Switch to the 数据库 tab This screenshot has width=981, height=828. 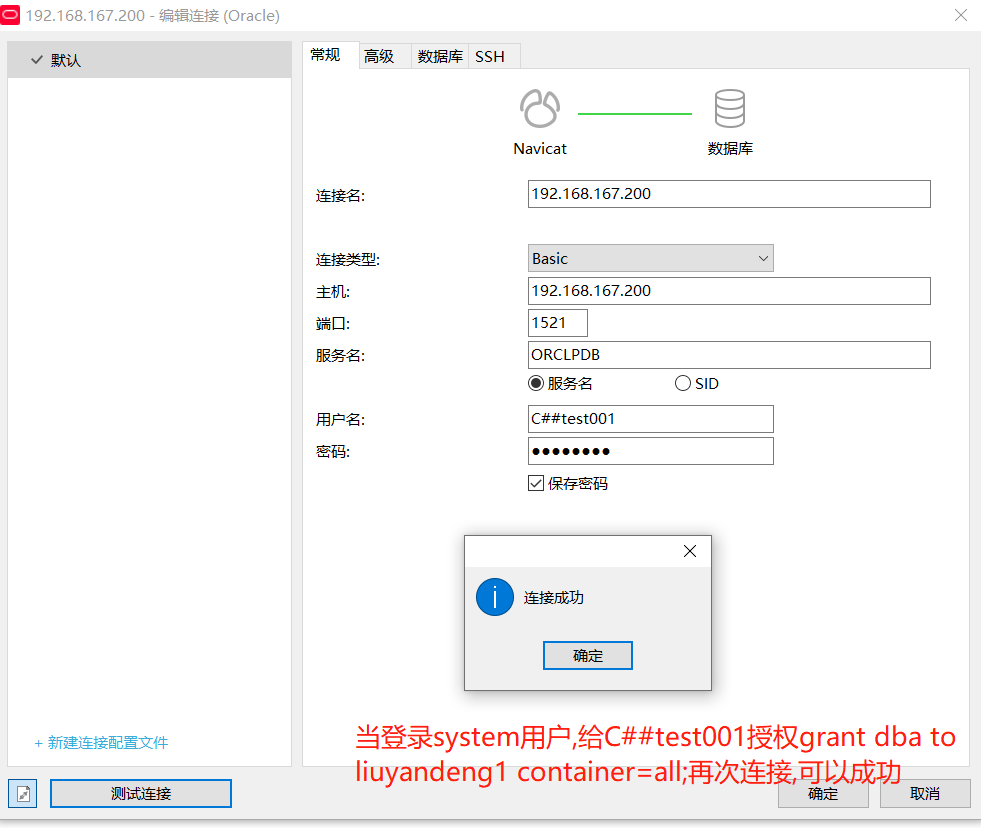(x=440, y=56)
